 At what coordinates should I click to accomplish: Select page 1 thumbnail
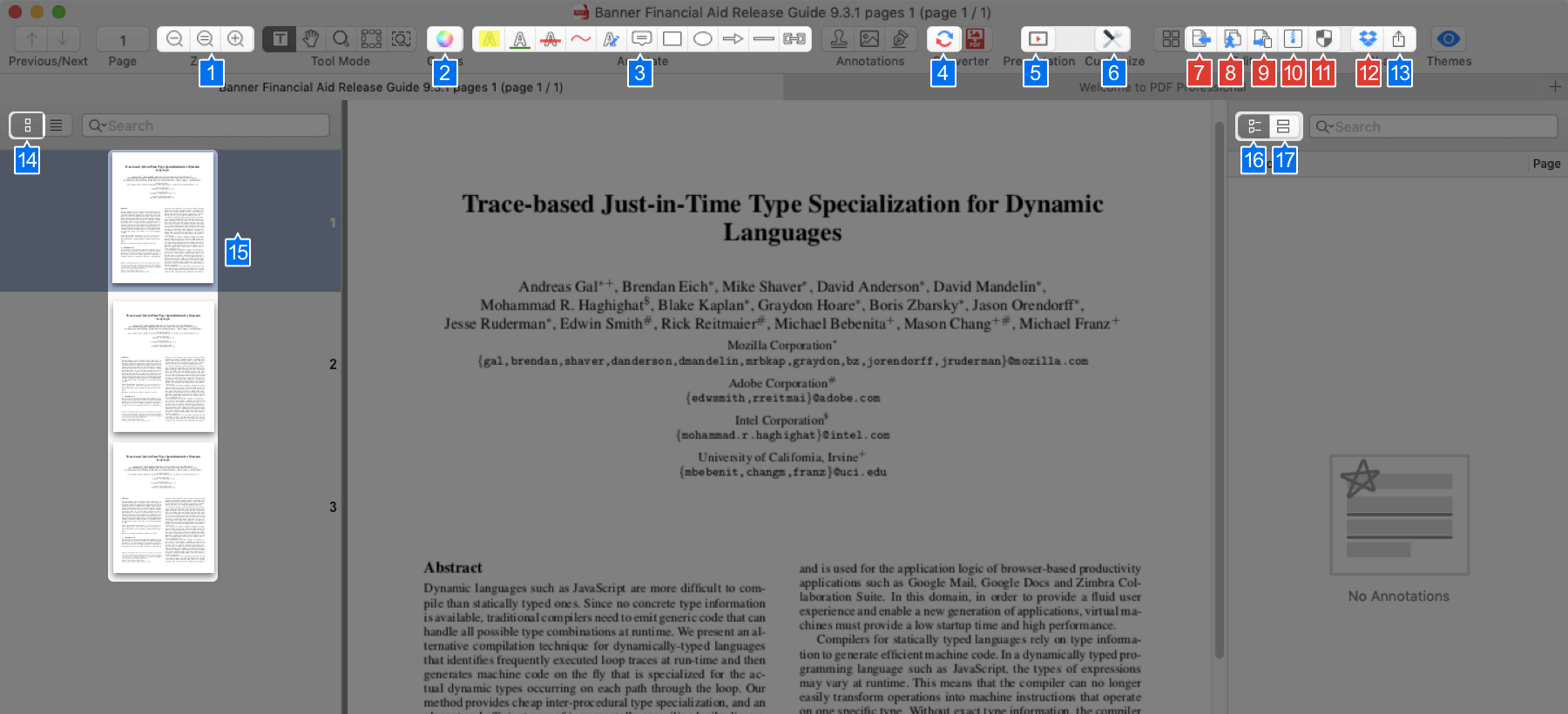point(163,218)
